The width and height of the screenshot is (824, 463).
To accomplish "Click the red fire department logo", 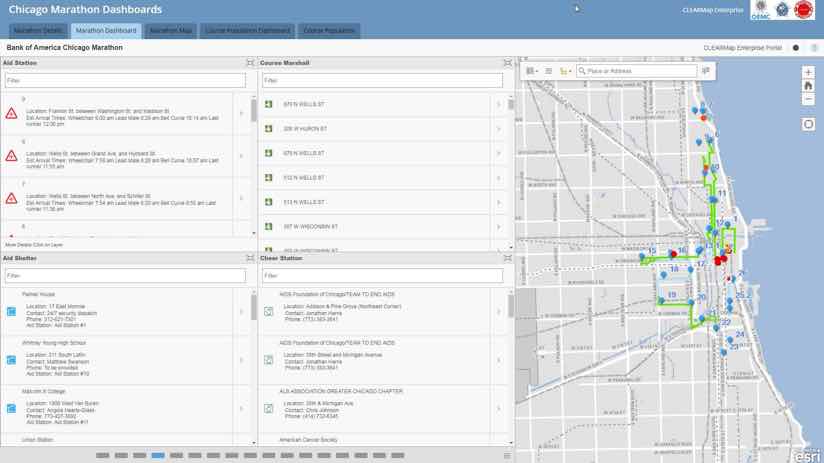I will [803, 9].
